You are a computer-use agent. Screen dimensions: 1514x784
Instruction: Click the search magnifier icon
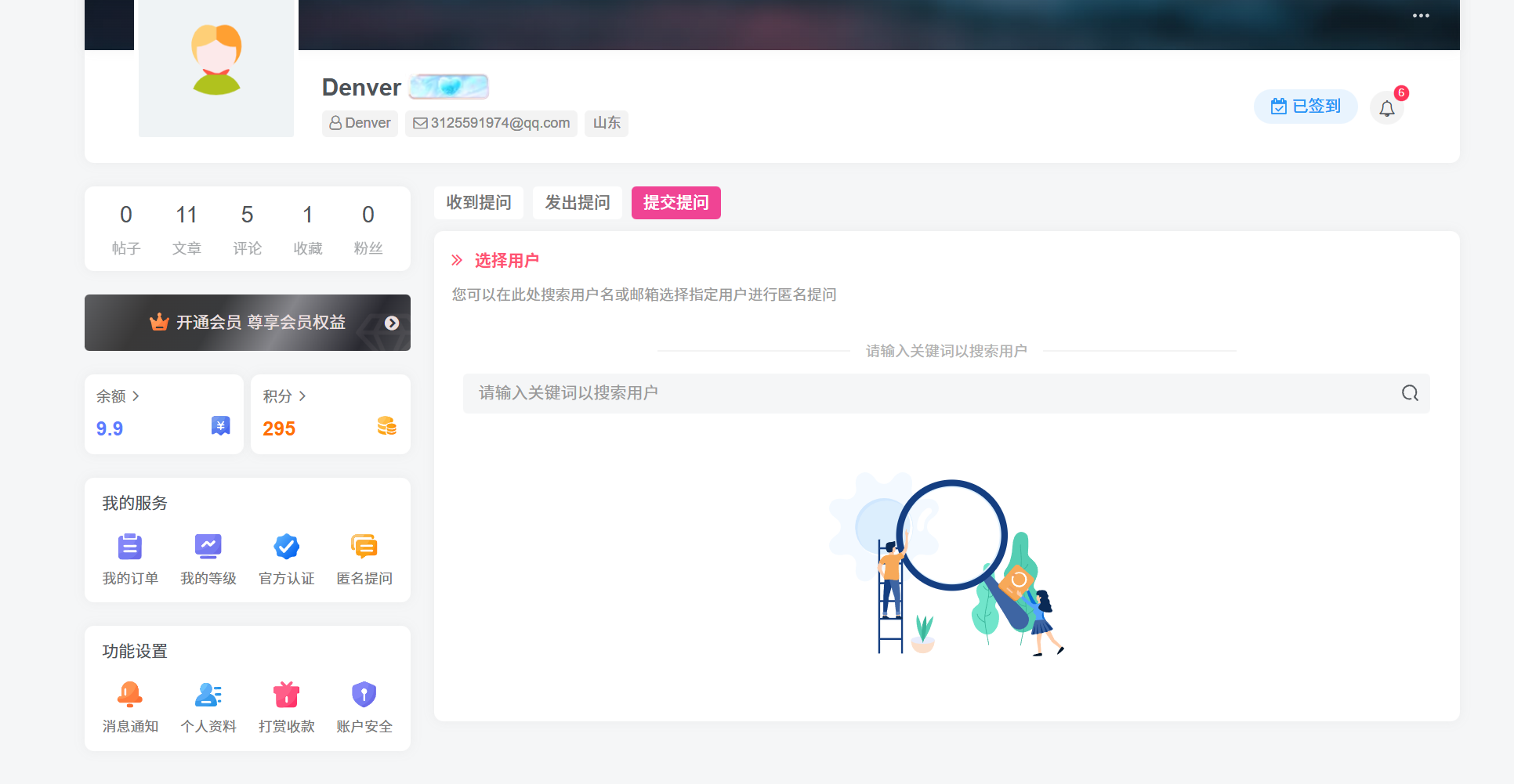pyautogui.click(x=1410, y=393)
